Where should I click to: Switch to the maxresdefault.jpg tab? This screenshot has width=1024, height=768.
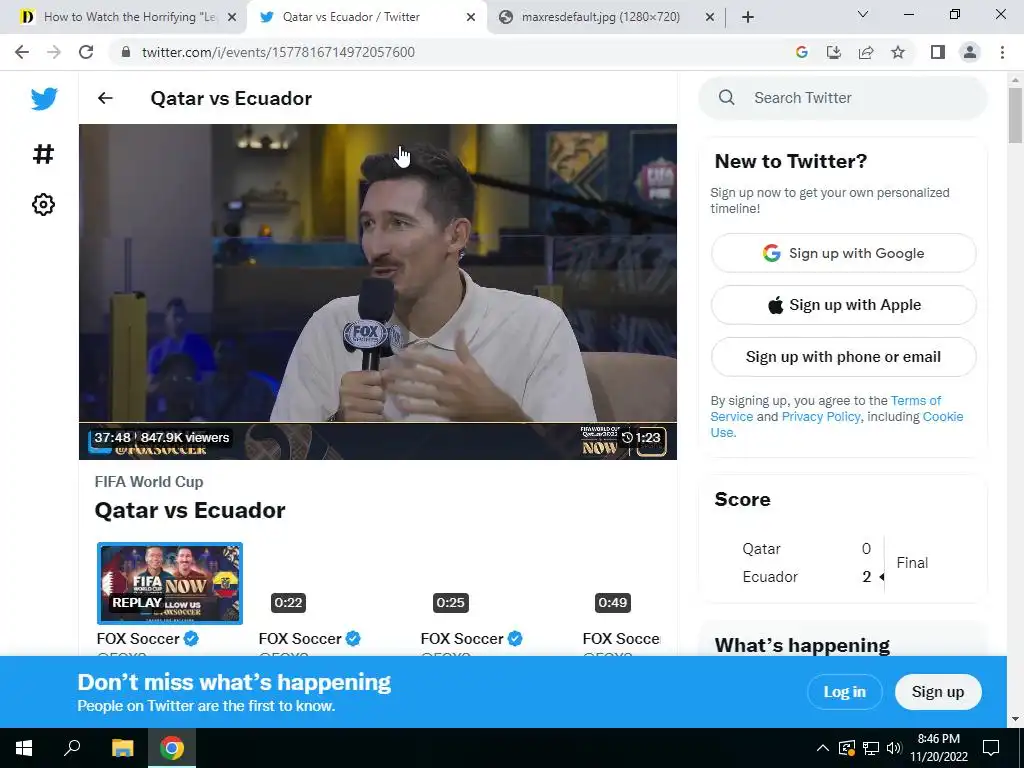click(x=607, y=17)
